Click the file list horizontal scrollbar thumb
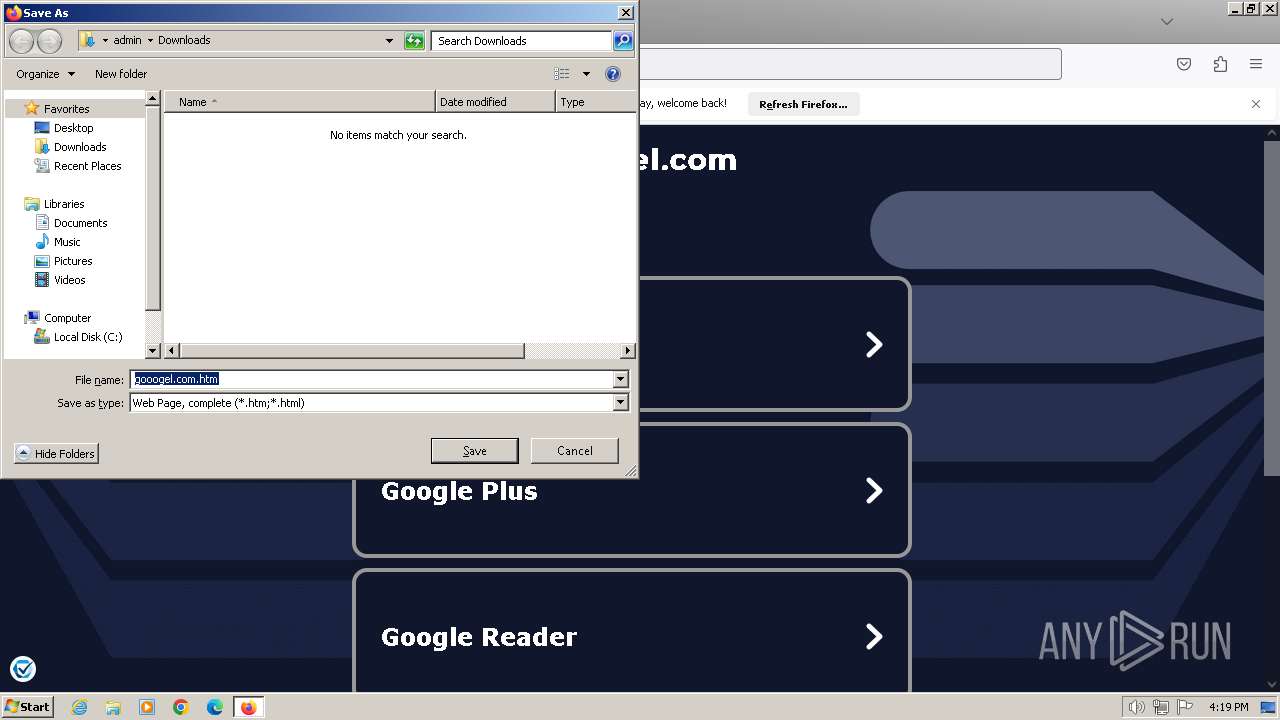 point(352,351)
